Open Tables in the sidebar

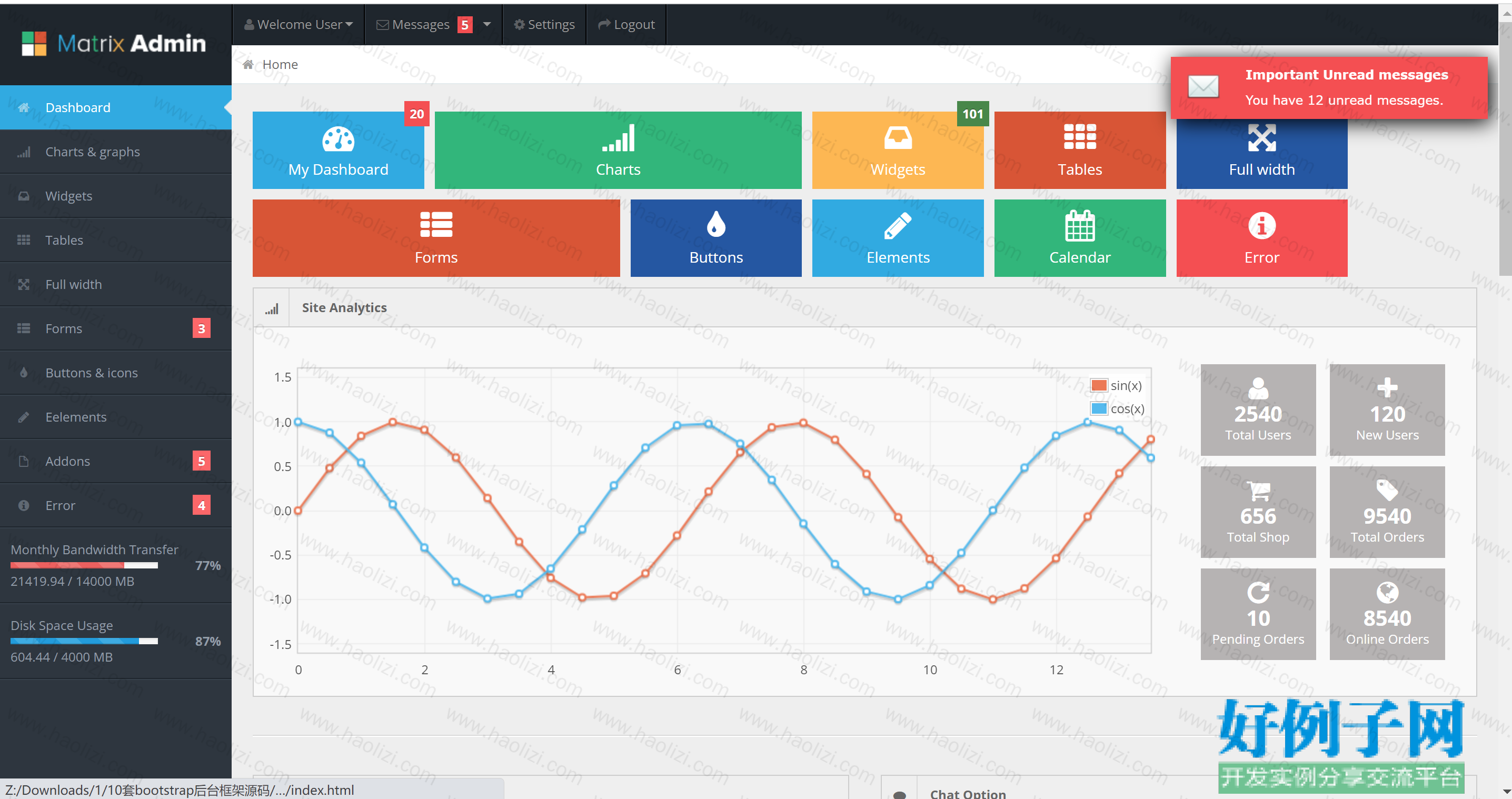(x=116, y=241)
